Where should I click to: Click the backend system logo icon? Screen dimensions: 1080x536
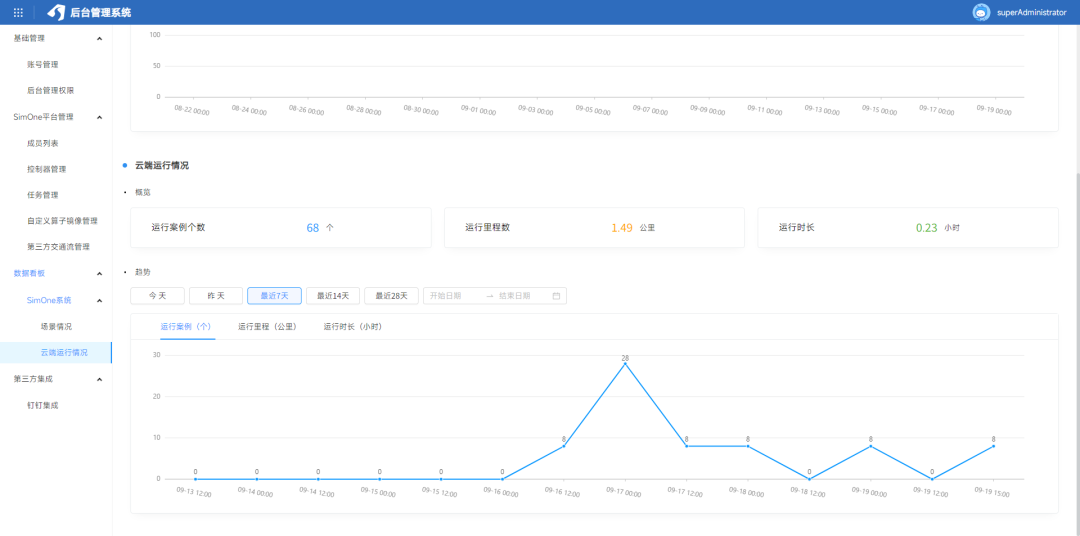[x=56, y=12]
